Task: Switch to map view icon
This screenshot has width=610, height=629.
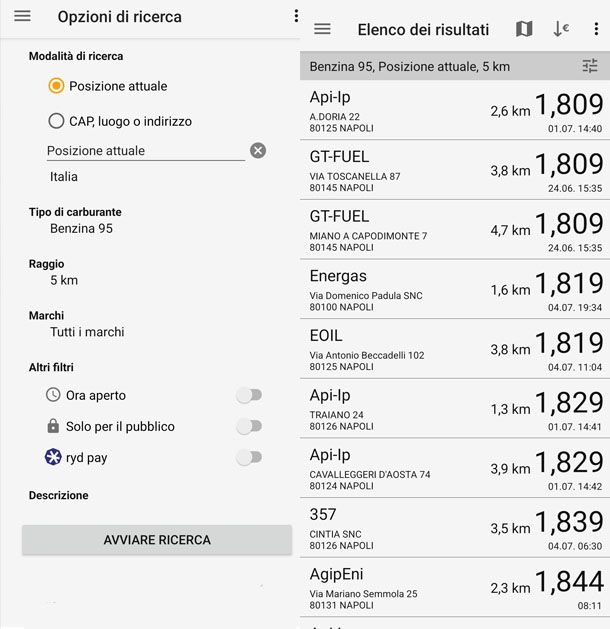Action: (524, 29)
